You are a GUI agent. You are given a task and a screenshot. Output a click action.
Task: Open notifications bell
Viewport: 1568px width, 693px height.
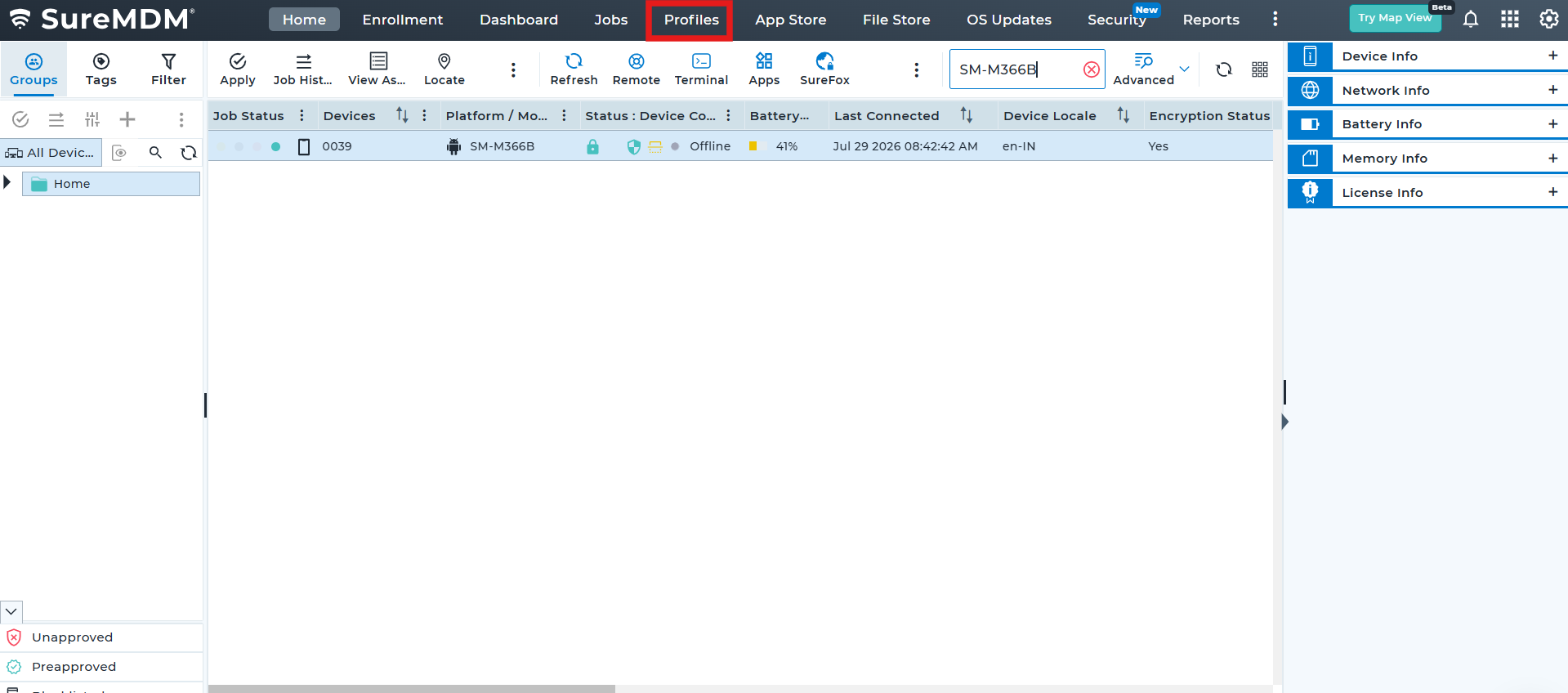point(1470,19)
